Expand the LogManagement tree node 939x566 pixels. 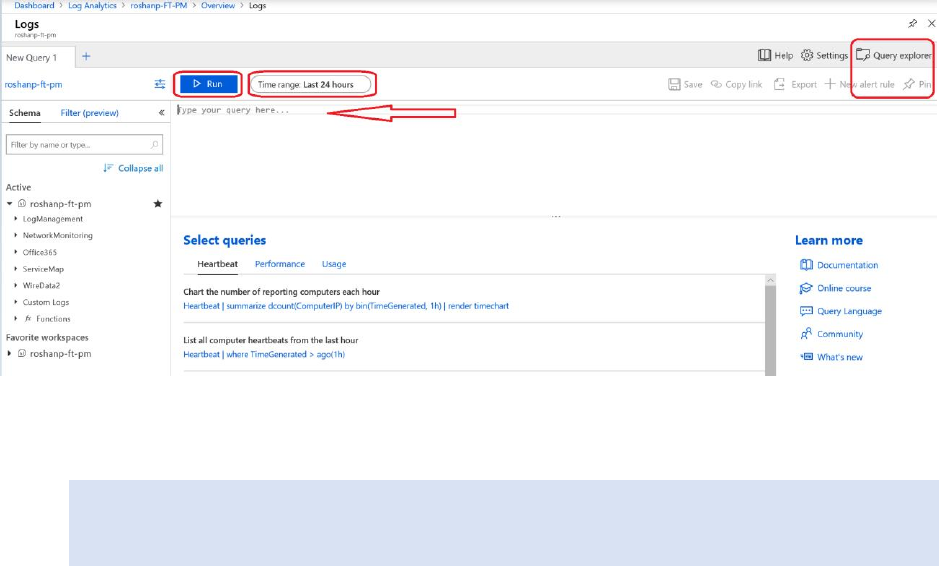coord(16,219)
